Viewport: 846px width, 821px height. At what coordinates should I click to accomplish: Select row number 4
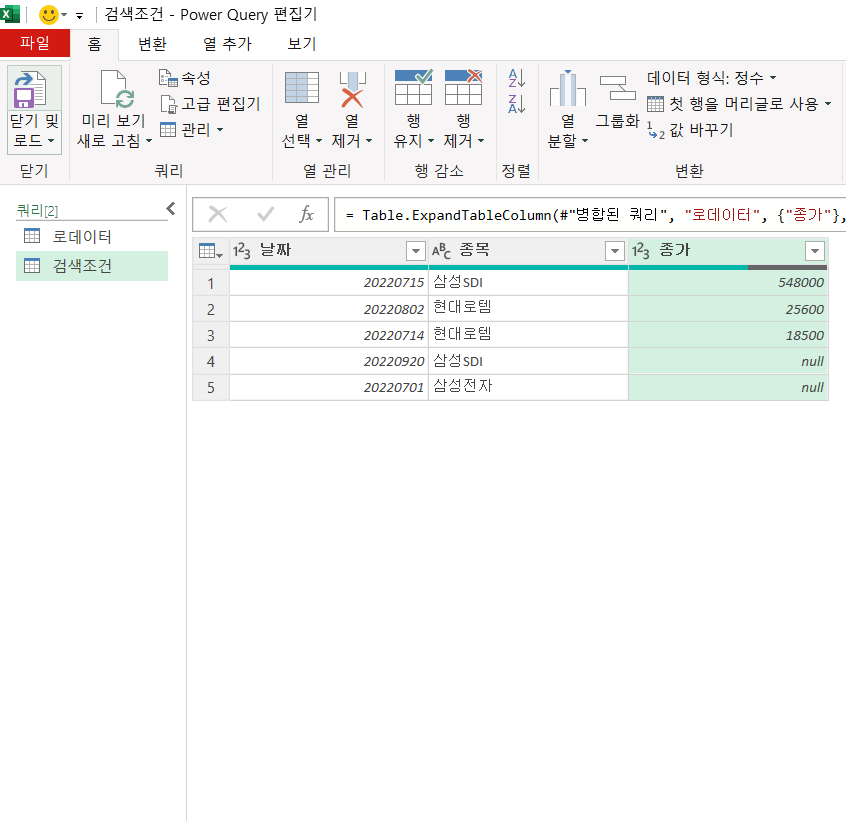click(211, 361)
